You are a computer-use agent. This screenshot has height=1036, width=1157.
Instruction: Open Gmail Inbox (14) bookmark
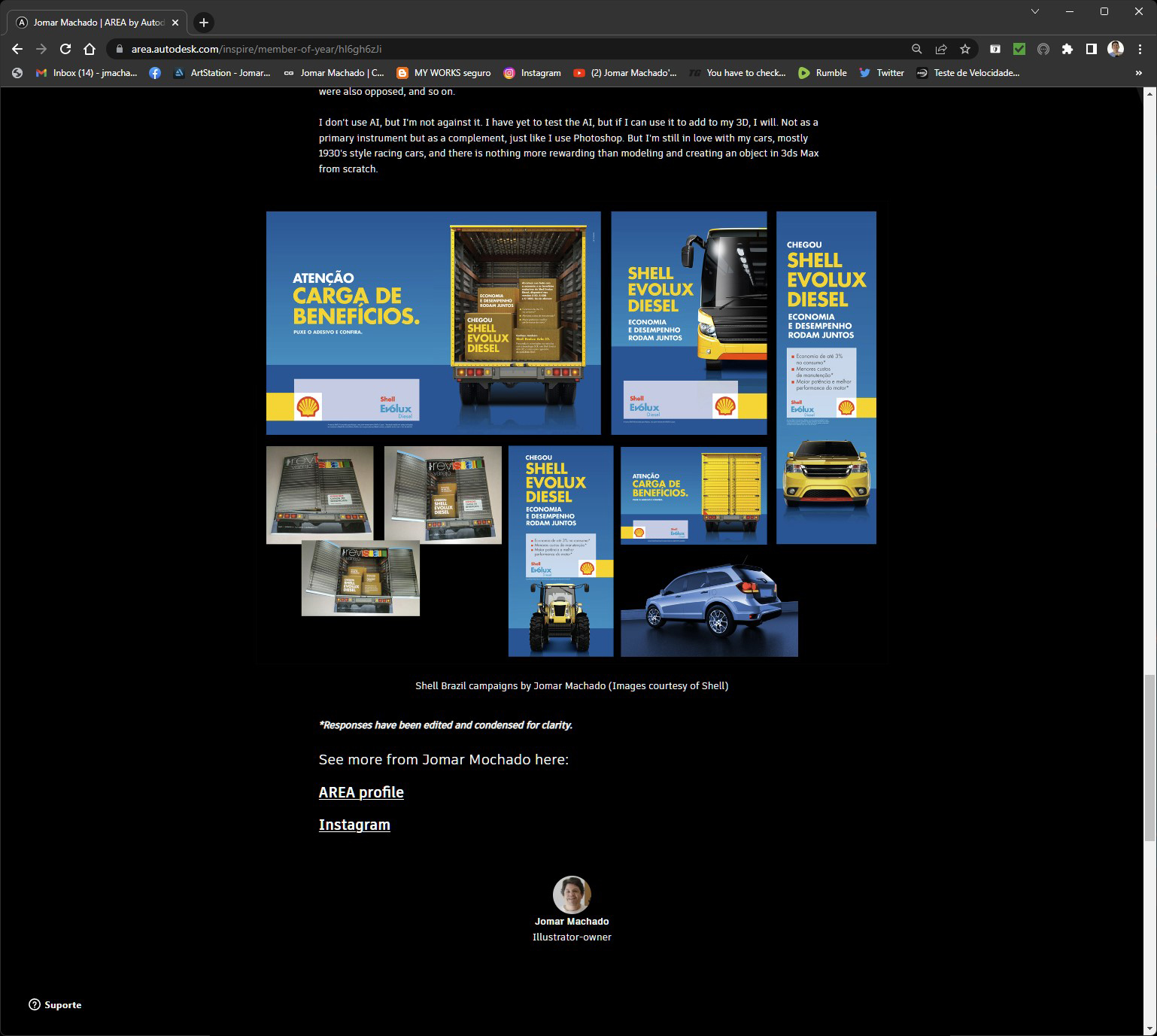click(x=87, y=73)
